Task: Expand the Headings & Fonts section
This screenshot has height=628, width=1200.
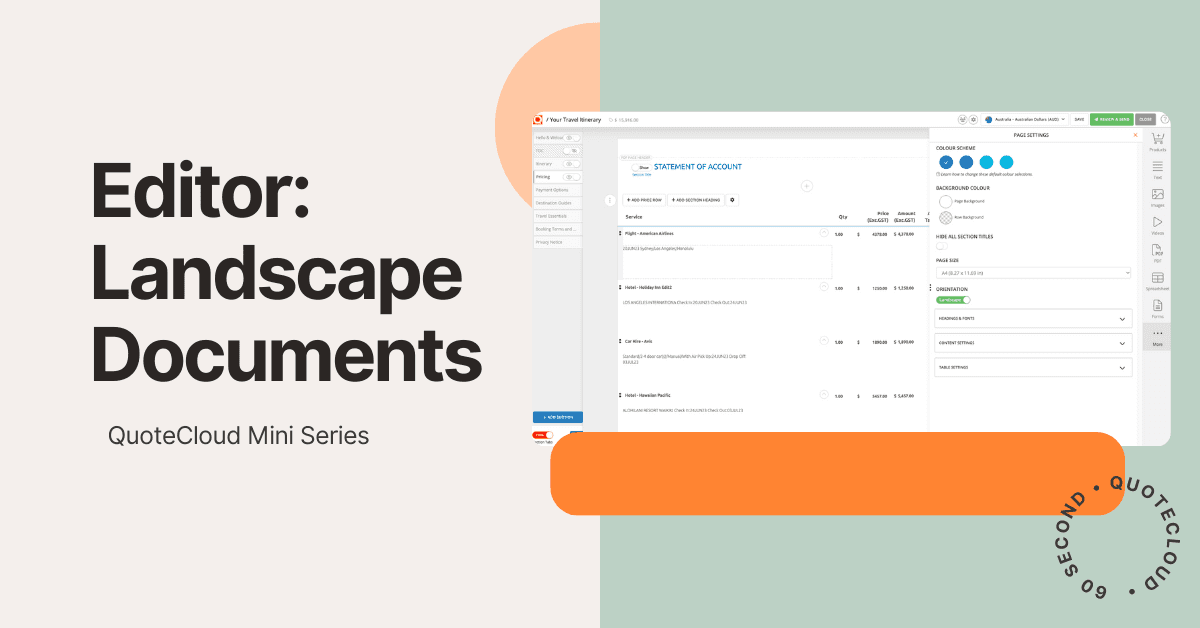Action: [1033, 318]
